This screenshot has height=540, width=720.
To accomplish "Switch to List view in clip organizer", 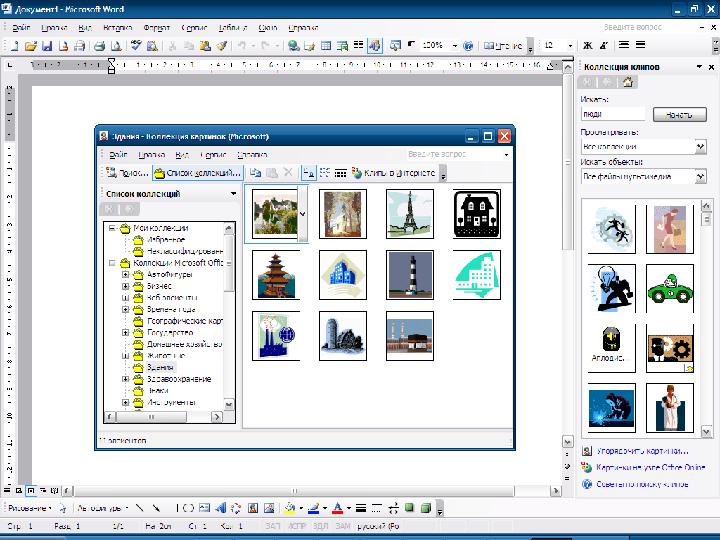I will pos(325,173).
